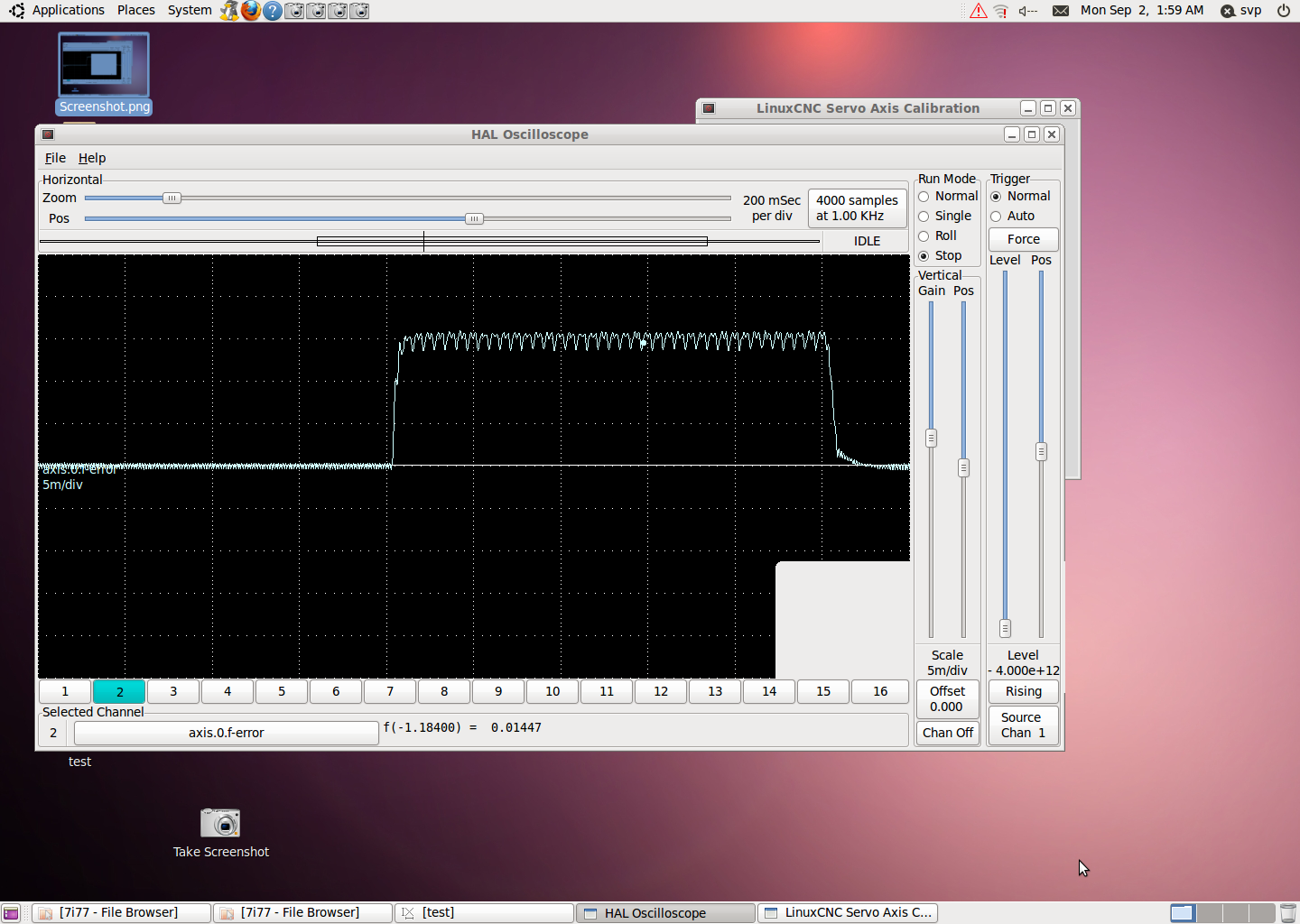Click the IDLE status label

coord(867,242)
